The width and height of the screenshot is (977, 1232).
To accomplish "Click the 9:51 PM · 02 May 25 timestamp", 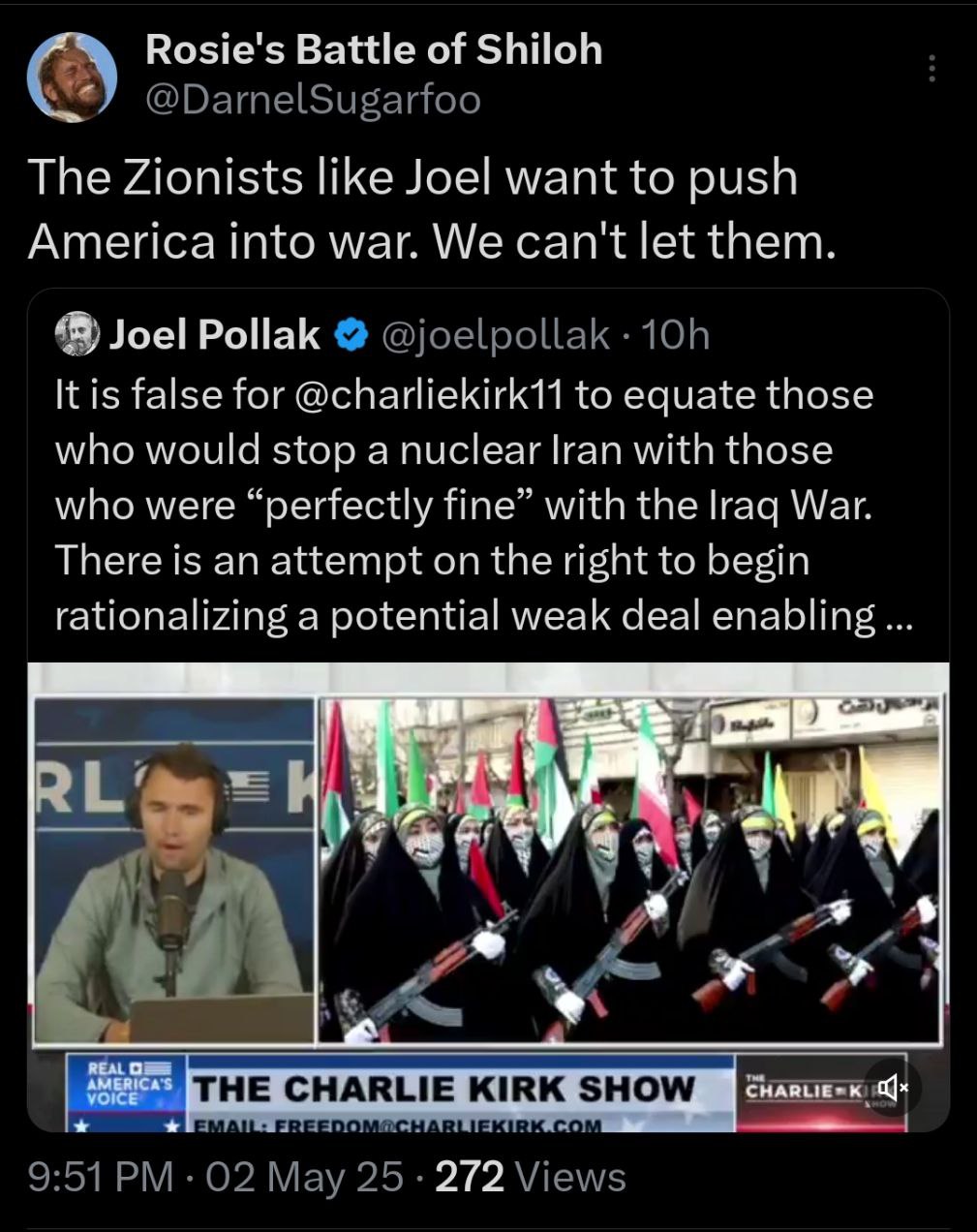I will coord(215,1177).
